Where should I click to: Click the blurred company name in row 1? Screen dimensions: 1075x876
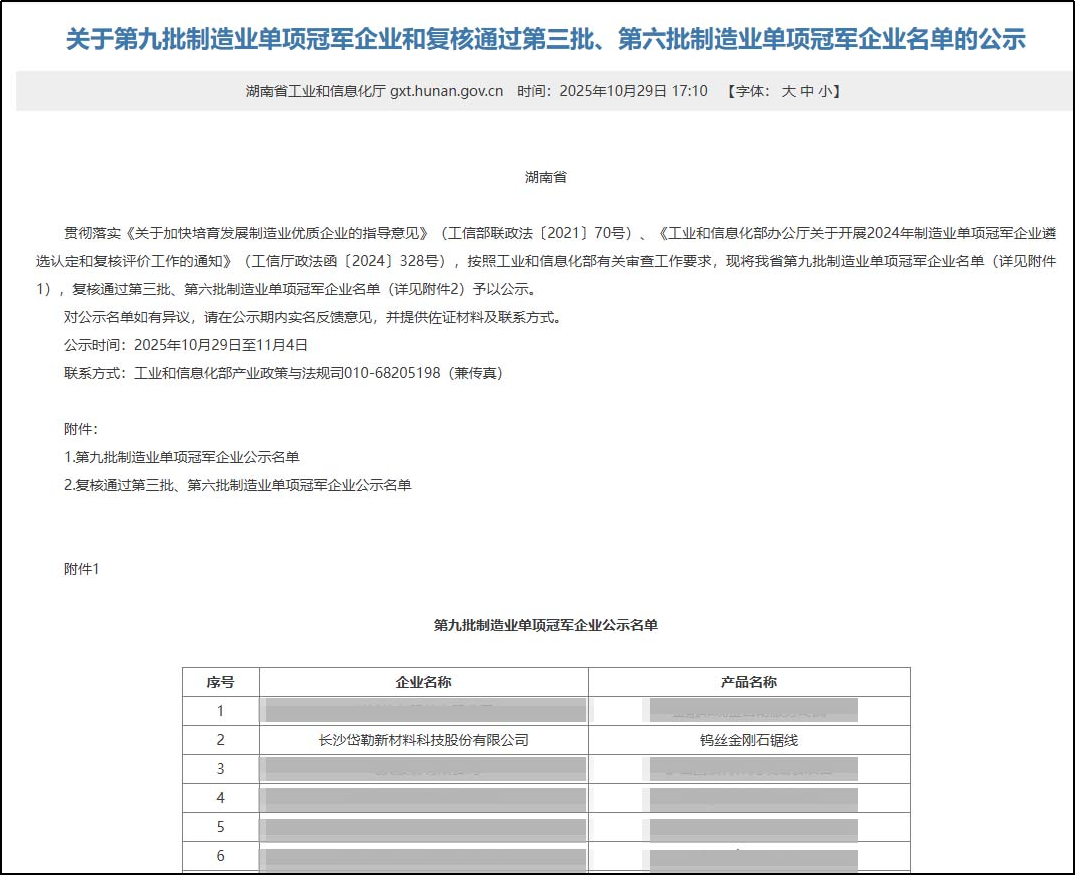tap(424, 711)
